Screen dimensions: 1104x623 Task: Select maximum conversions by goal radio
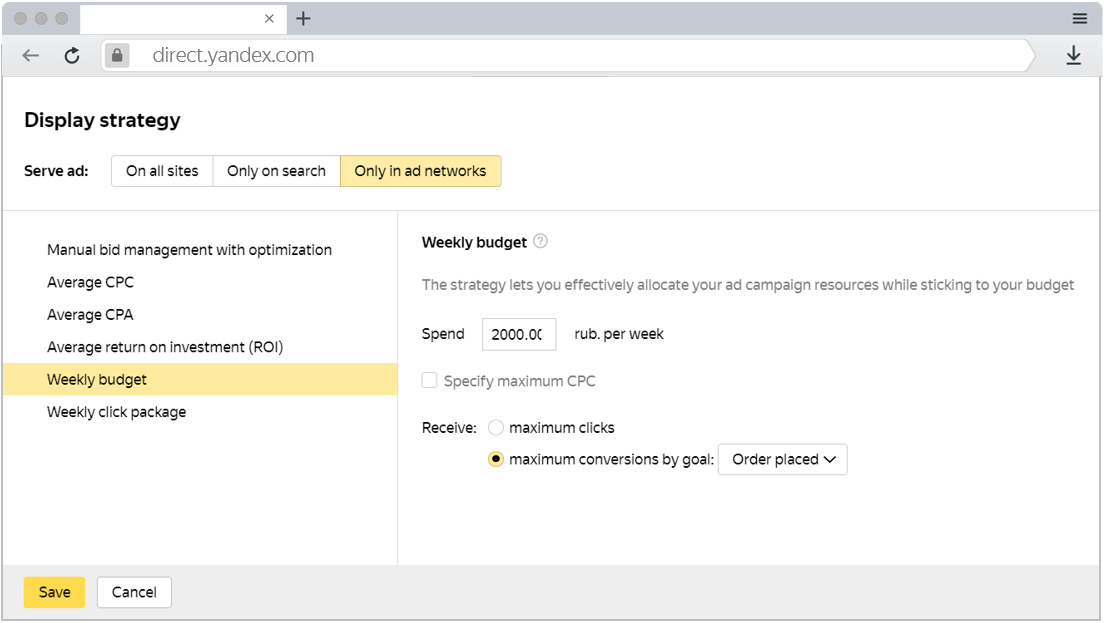pyautogui.click(x=496, y=460)
